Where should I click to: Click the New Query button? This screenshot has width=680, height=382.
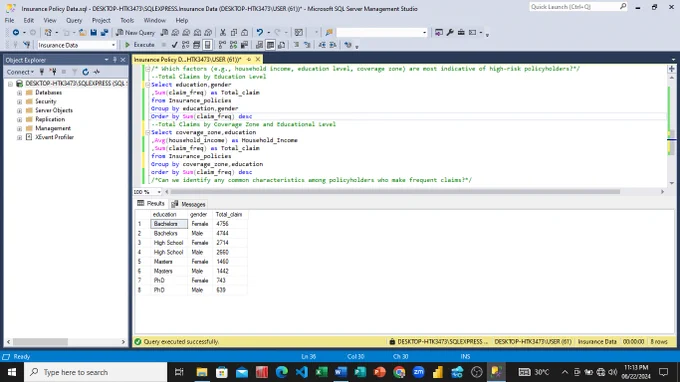tap(135, 33)
